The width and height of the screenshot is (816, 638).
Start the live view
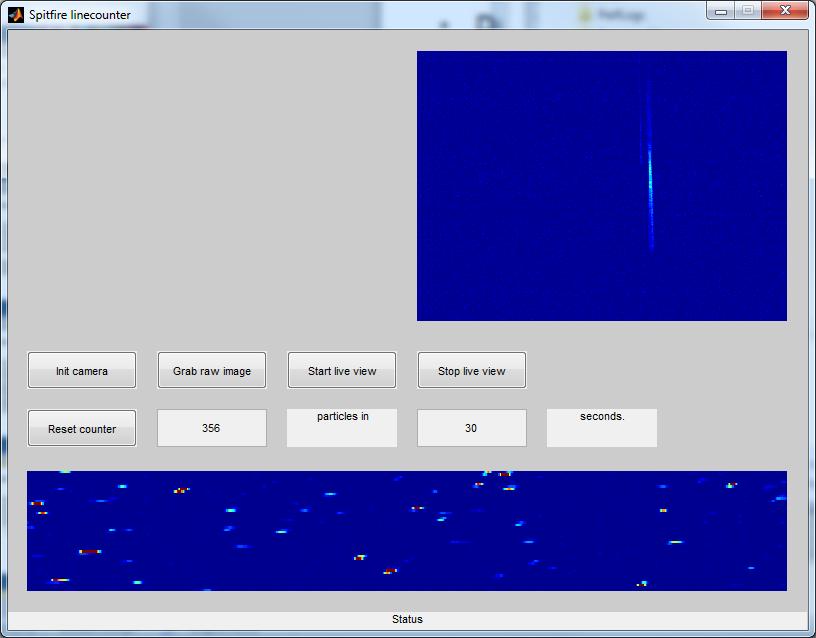342,370
